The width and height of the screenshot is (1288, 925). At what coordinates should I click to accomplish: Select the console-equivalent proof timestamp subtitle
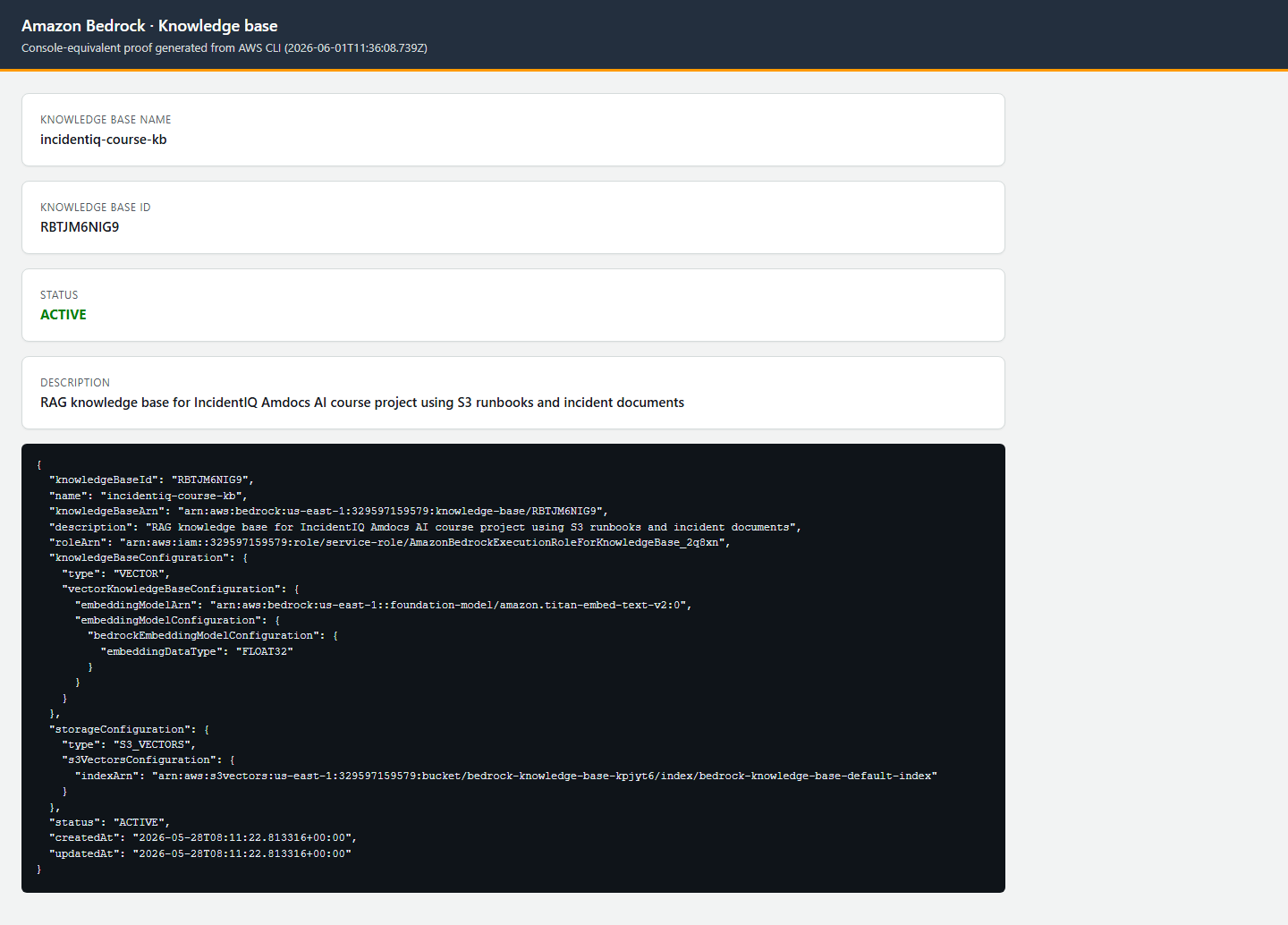pos(225,48)
